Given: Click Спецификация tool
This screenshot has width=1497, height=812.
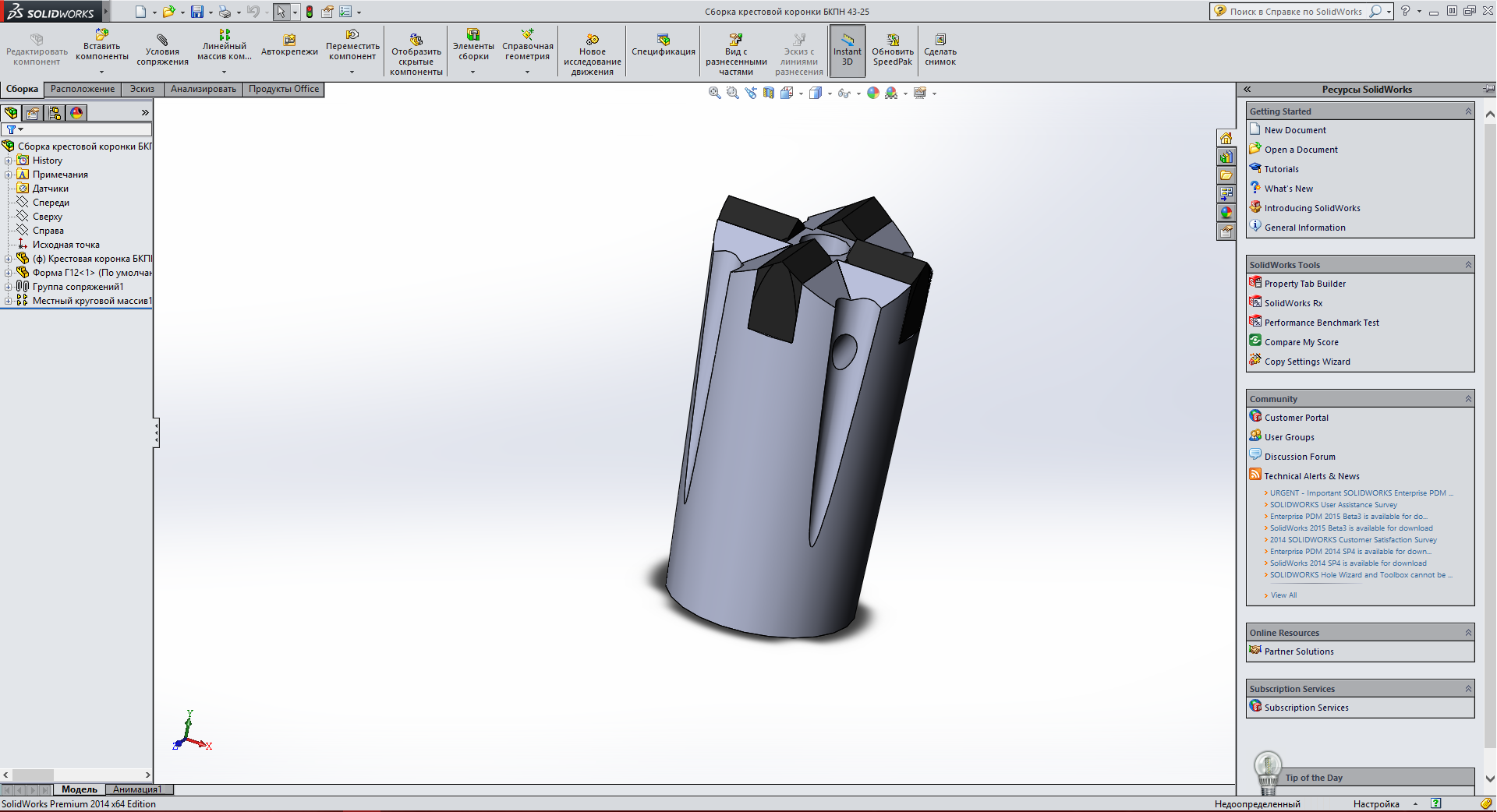Looking at the screenshot, I should (664, 45).
